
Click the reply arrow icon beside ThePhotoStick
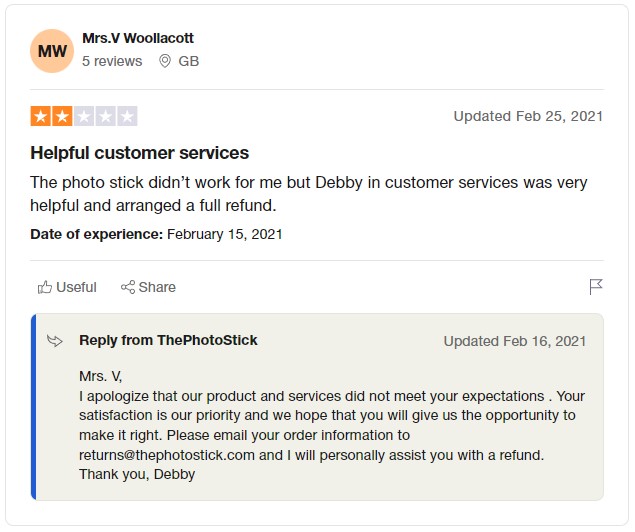[x=55, y=341]
